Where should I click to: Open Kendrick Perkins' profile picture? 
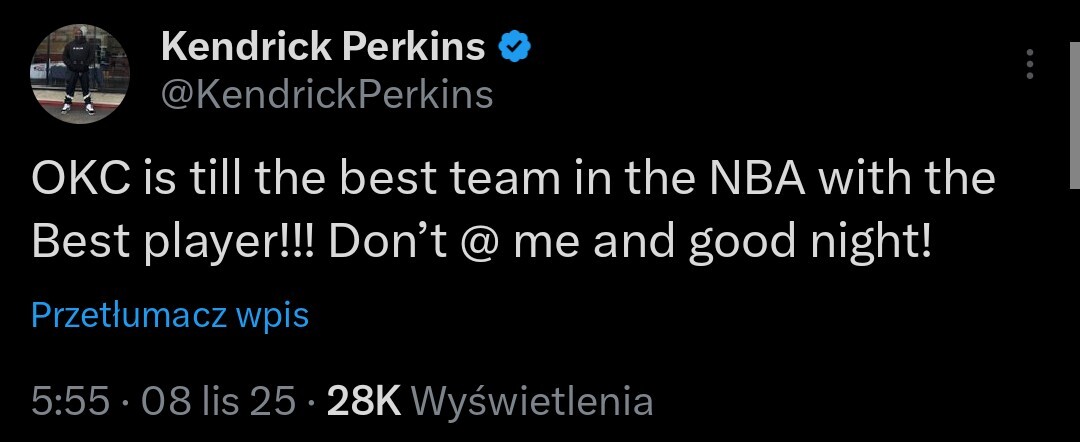tap(81, 74)
